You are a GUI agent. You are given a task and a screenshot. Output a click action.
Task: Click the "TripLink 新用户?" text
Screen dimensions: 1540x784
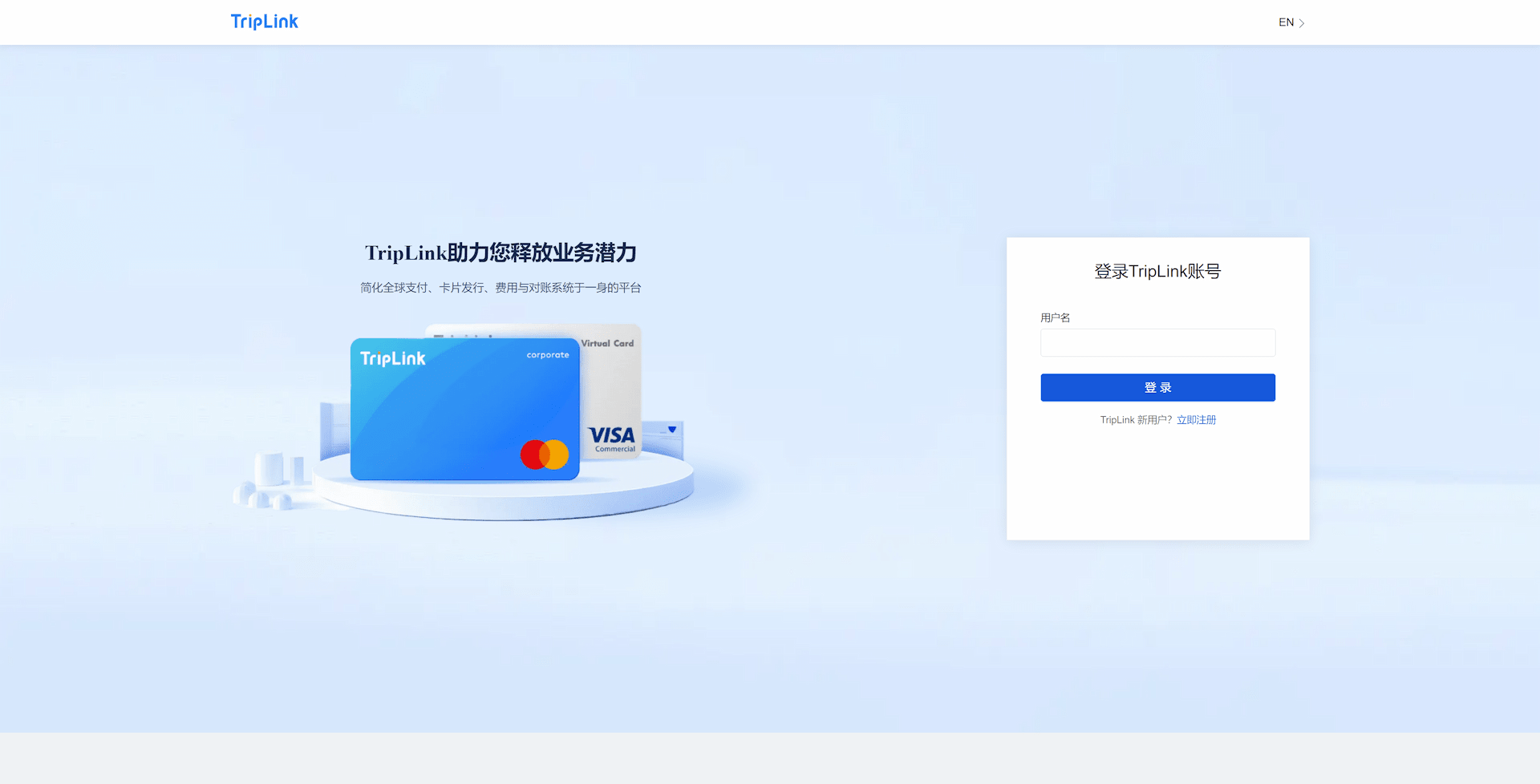(1136, 420)
